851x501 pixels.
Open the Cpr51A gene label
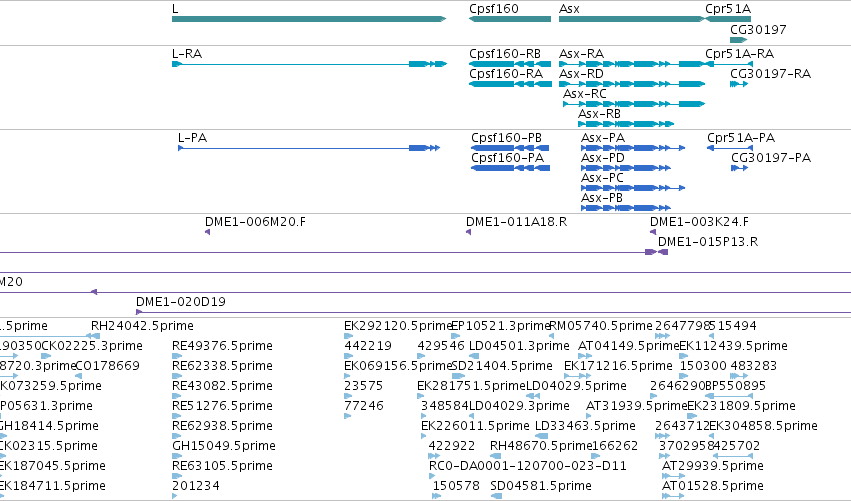point(728,9)
